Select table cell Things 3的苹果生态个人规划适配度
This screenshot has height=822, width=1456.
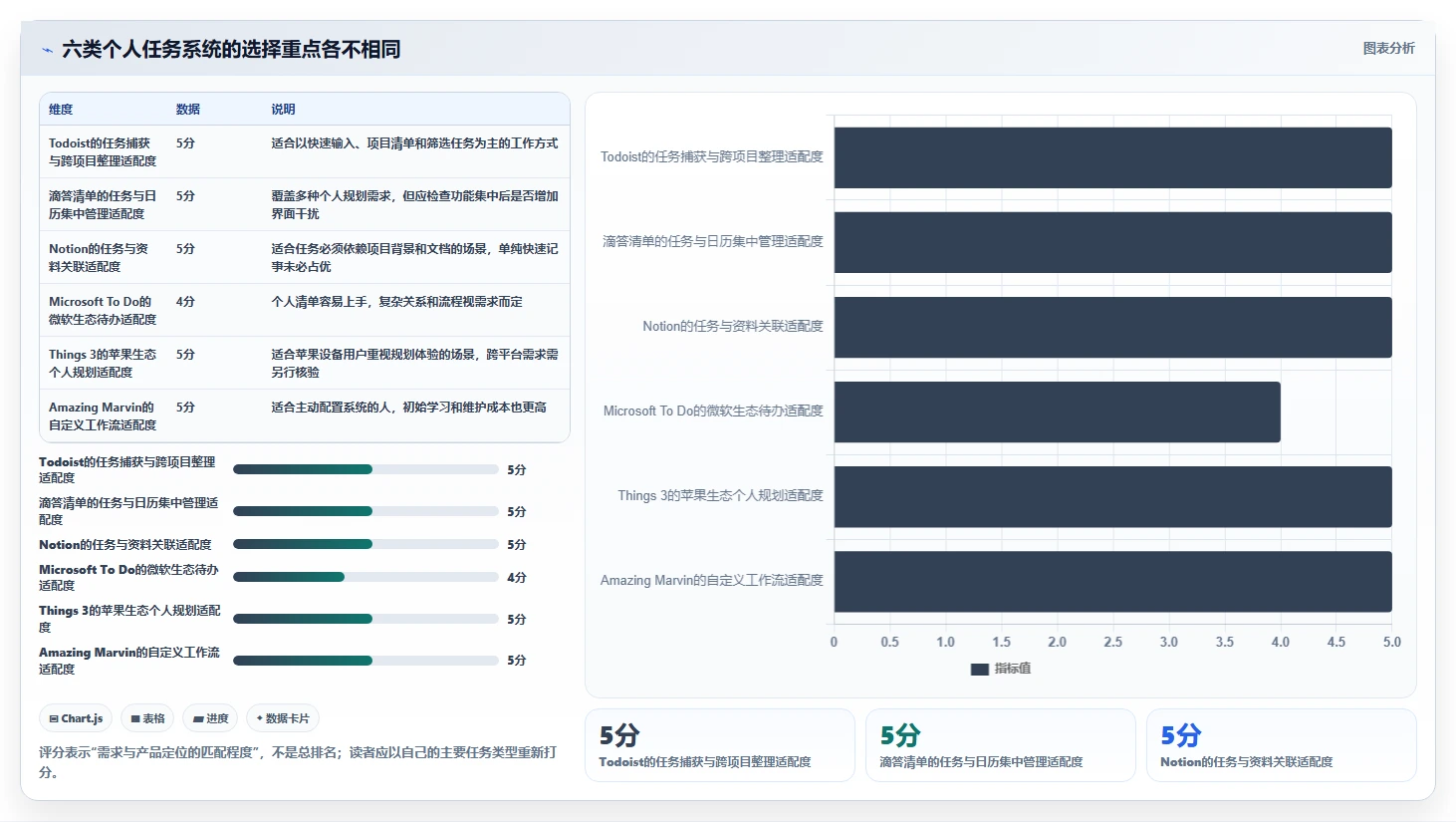(103, 363)
